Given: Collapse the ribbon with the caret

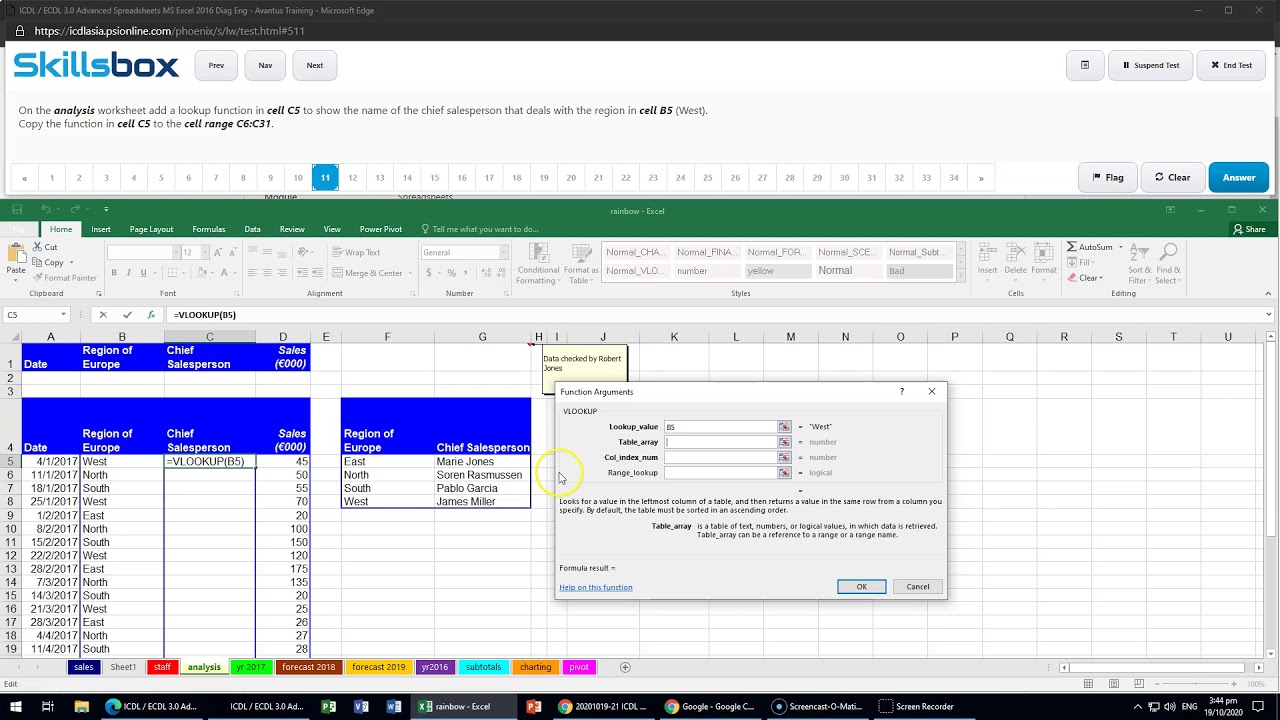Looking at the screenshot, I should (x=1269, y=294).
